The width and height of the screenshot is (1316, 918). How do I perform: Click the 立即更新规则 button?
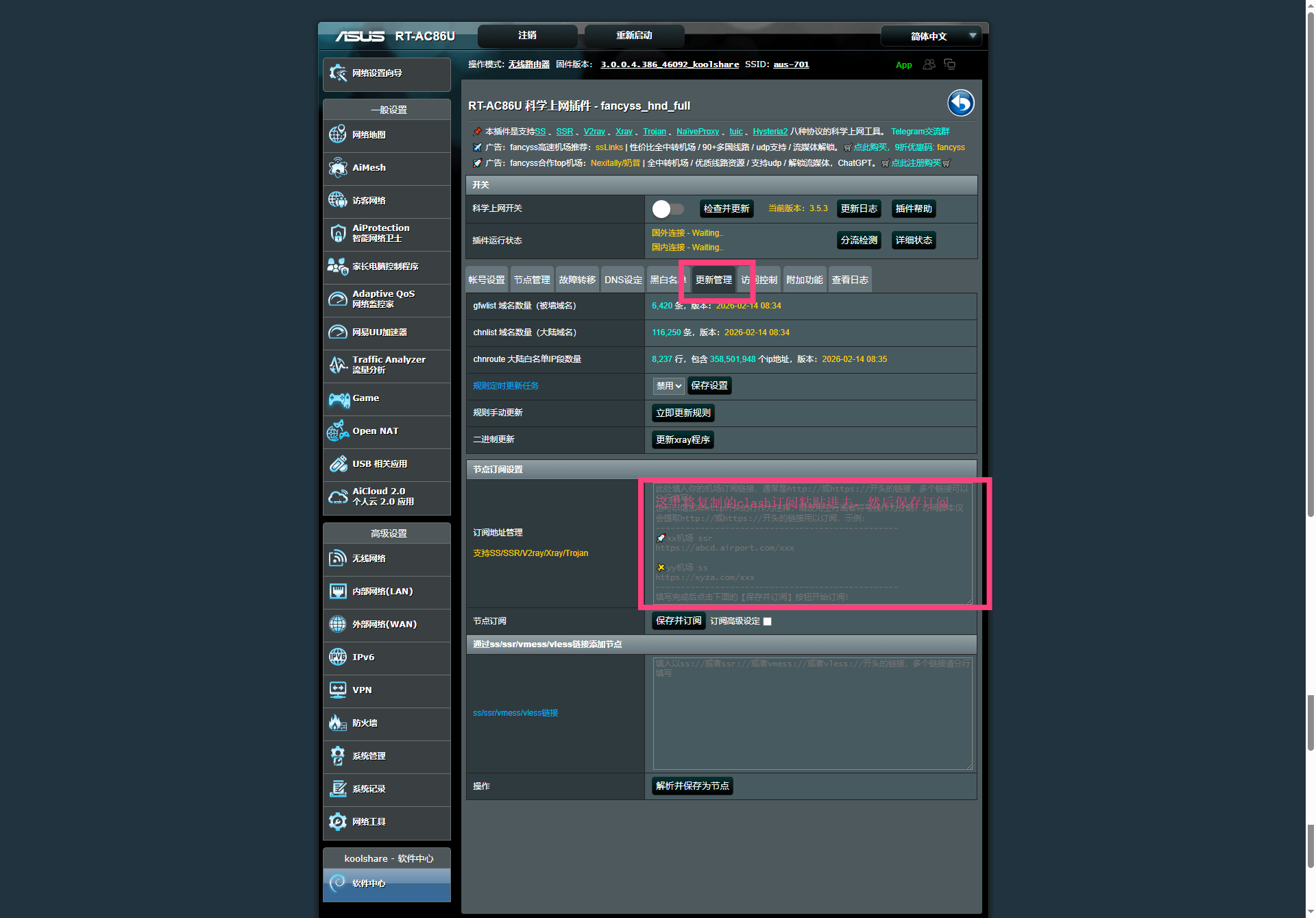click(683, 413)
